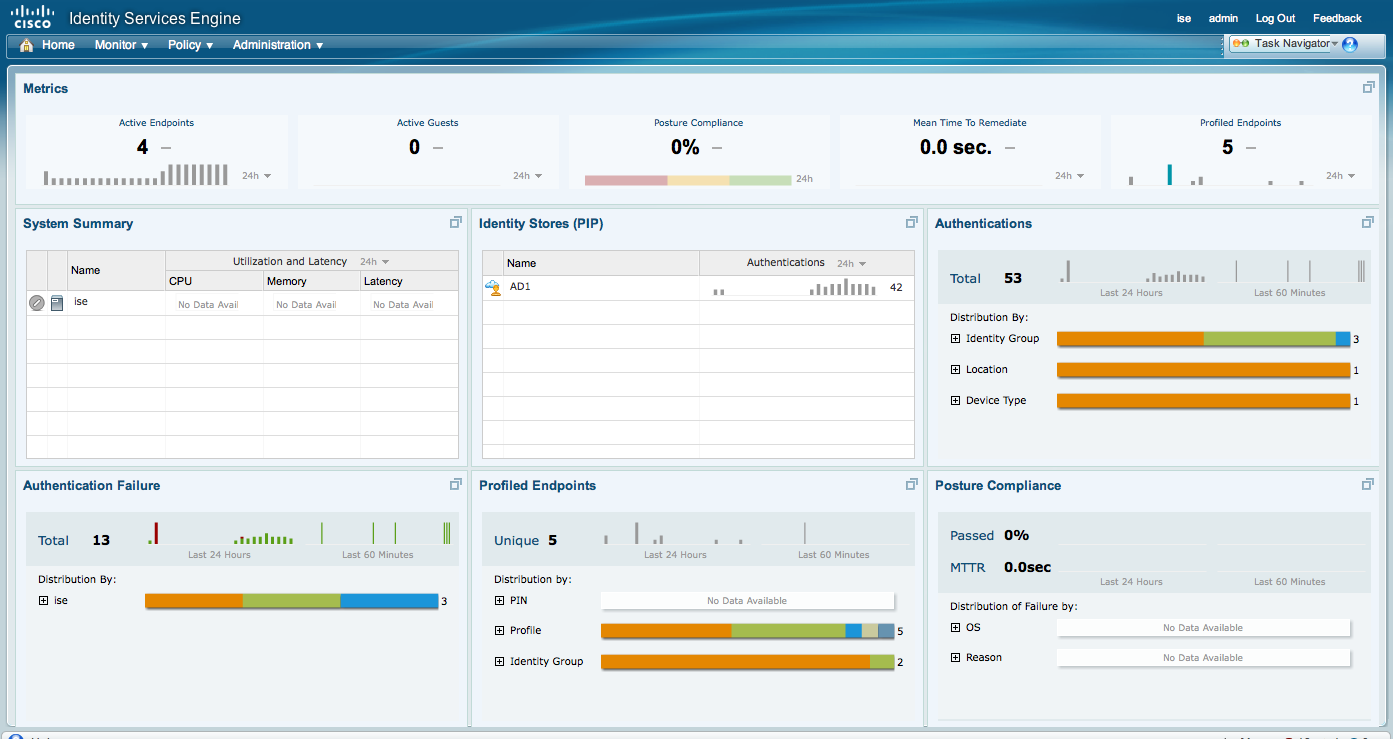Viewport: 1393px width, 739px height.
Task: Click the ise server node icon
Action: click(x=57, y=303)
